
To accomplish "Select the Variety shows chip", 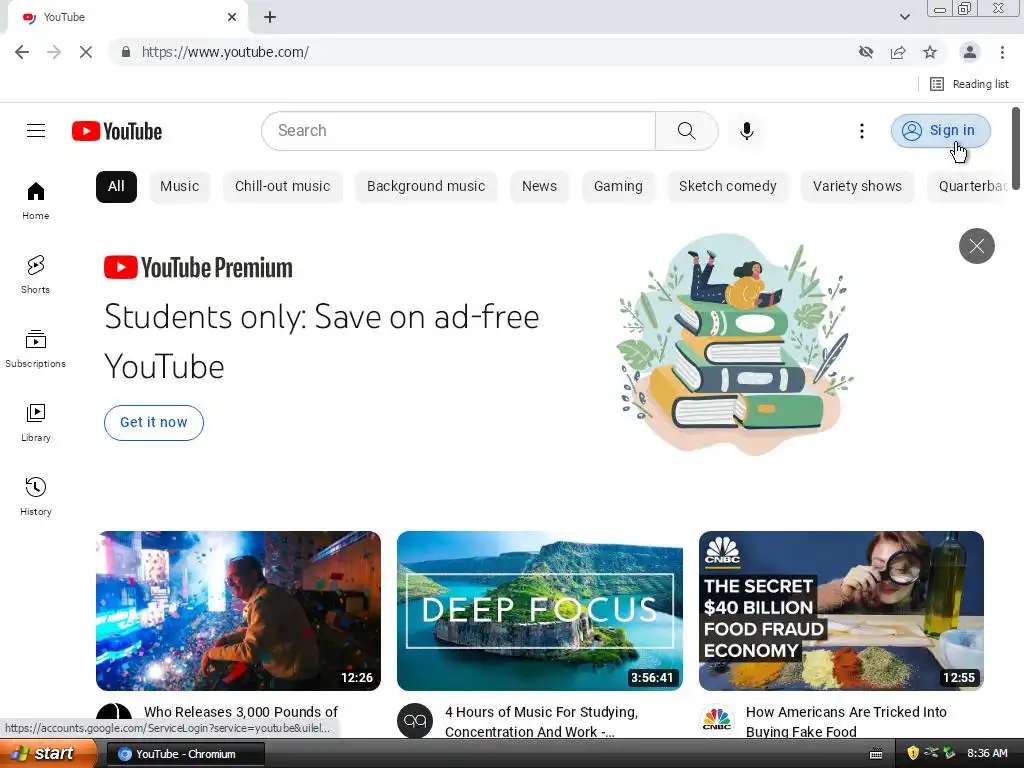I will coord(857,187).
